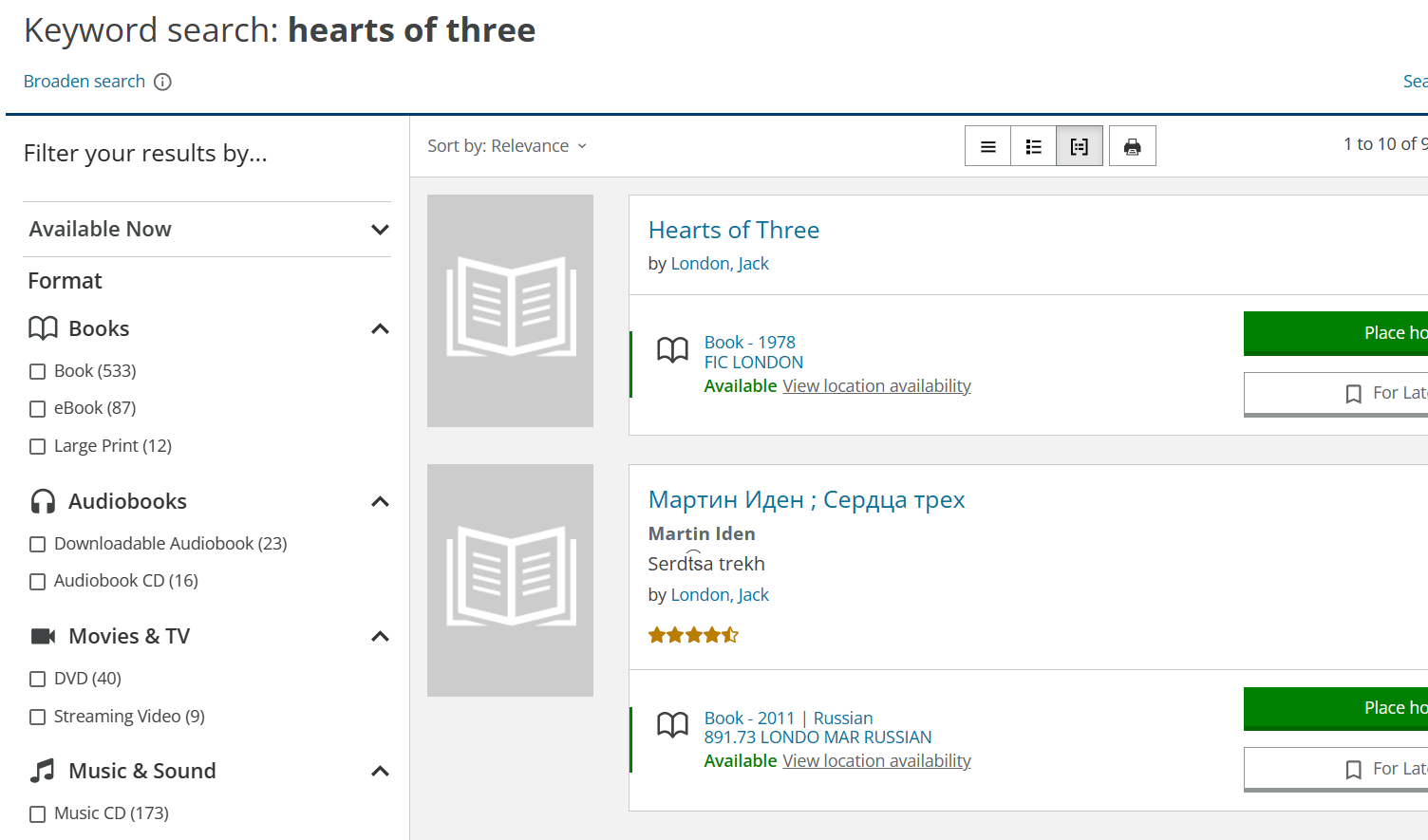Check the eBook (87) filter
1428x840 pixels.
tap(38, 409)
